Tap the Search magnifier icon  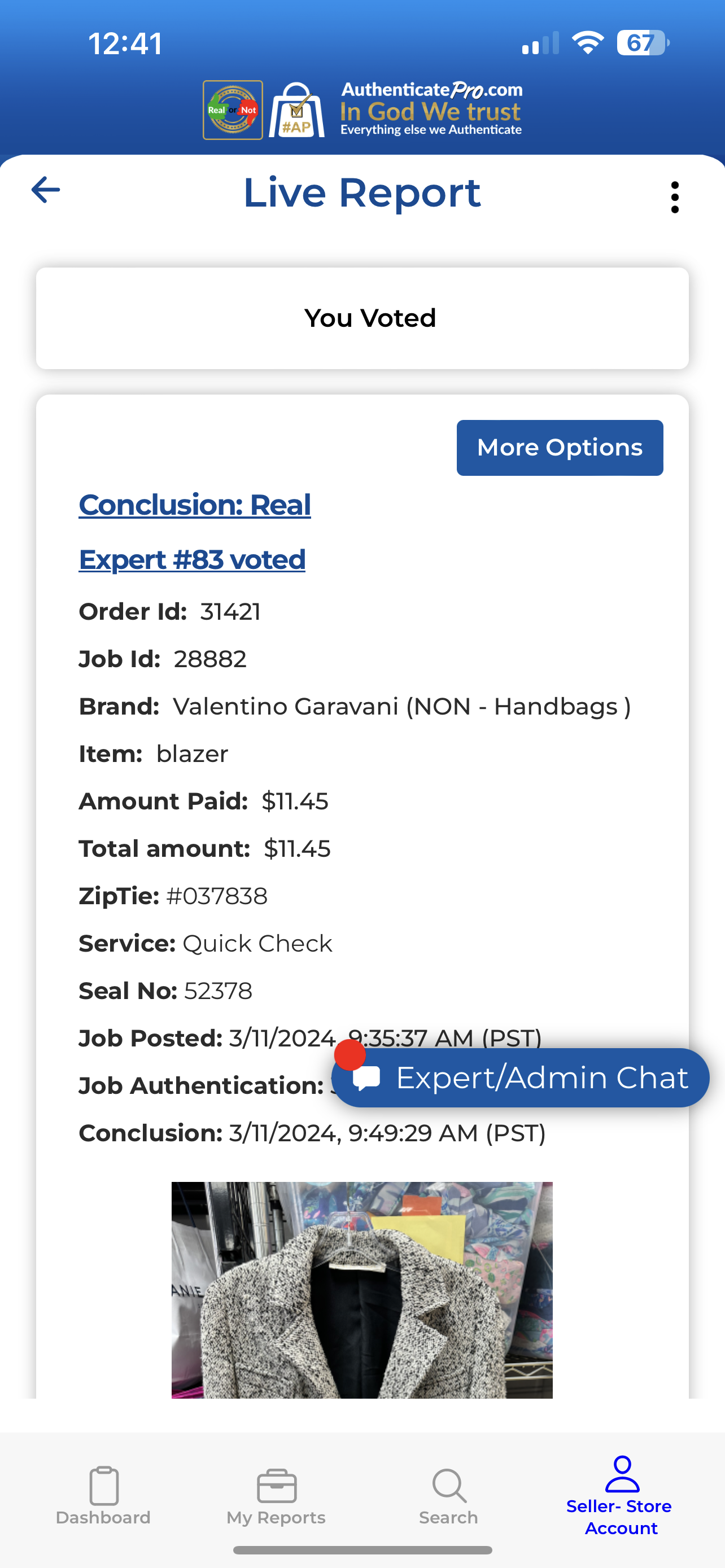[x=449, y=1485]
